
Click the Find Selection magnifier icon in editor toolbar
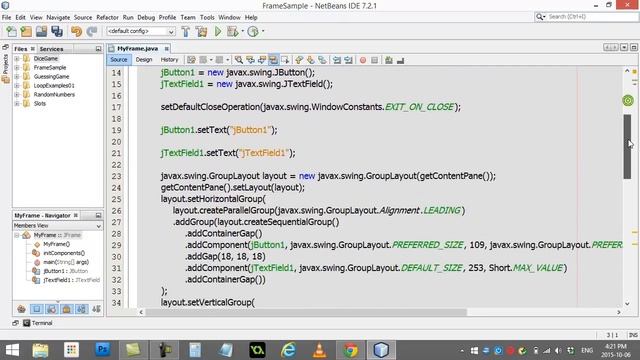[239, 60]
